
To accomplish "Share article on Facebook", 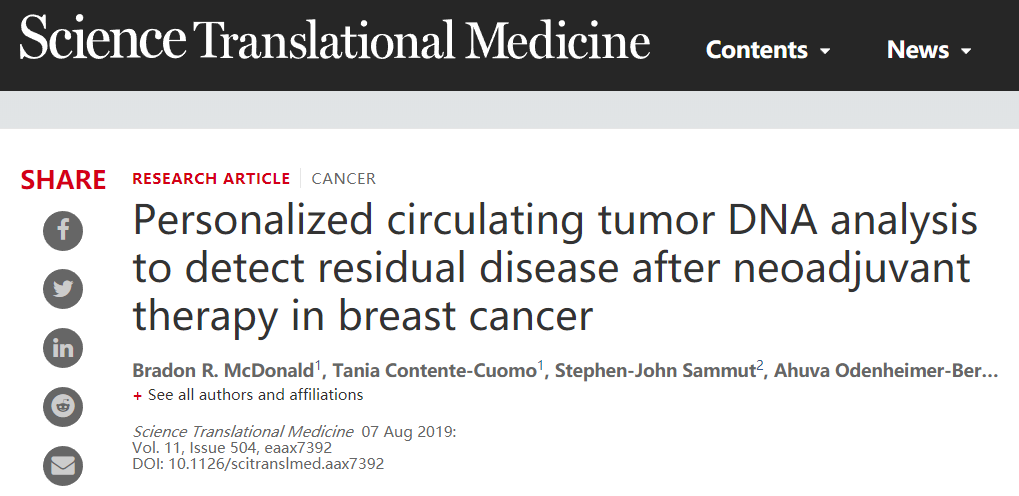I will point(63,232).
